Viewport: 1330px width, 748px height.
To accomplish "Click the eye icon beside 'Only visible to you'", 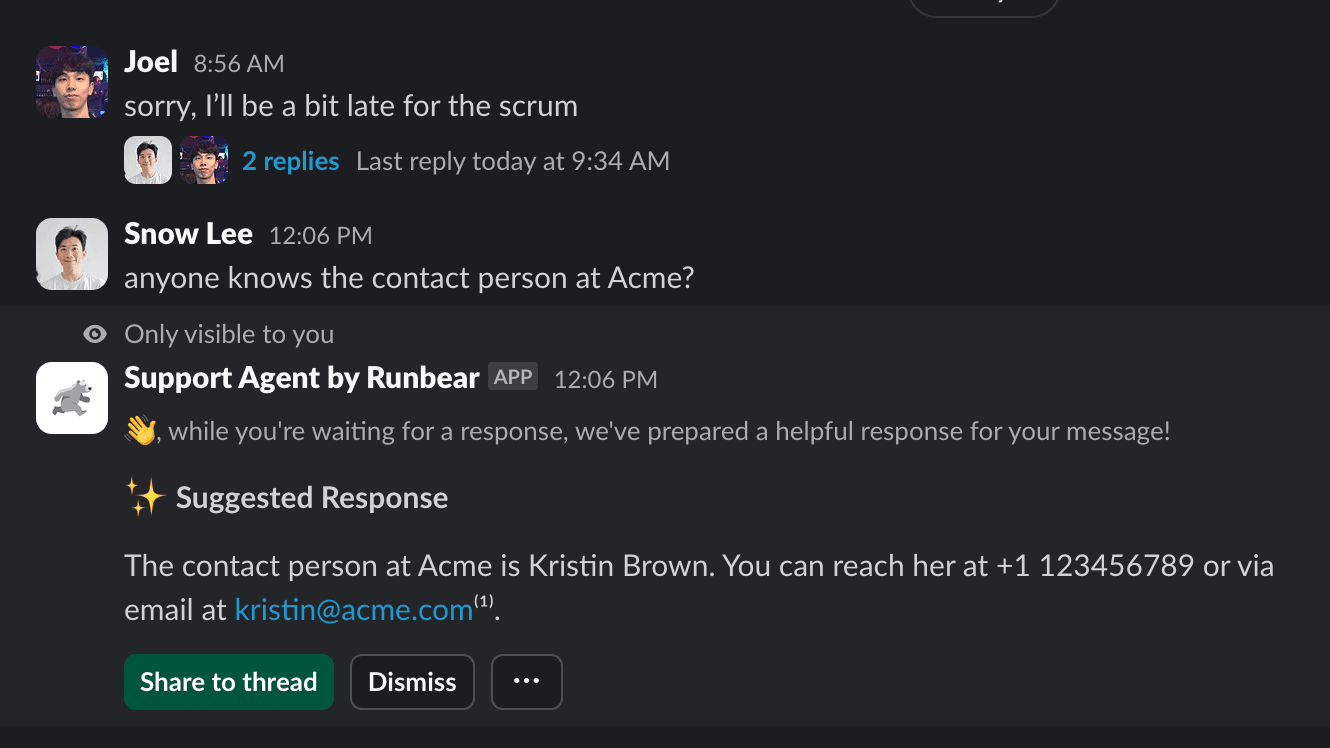I will (x=95, y=335).
